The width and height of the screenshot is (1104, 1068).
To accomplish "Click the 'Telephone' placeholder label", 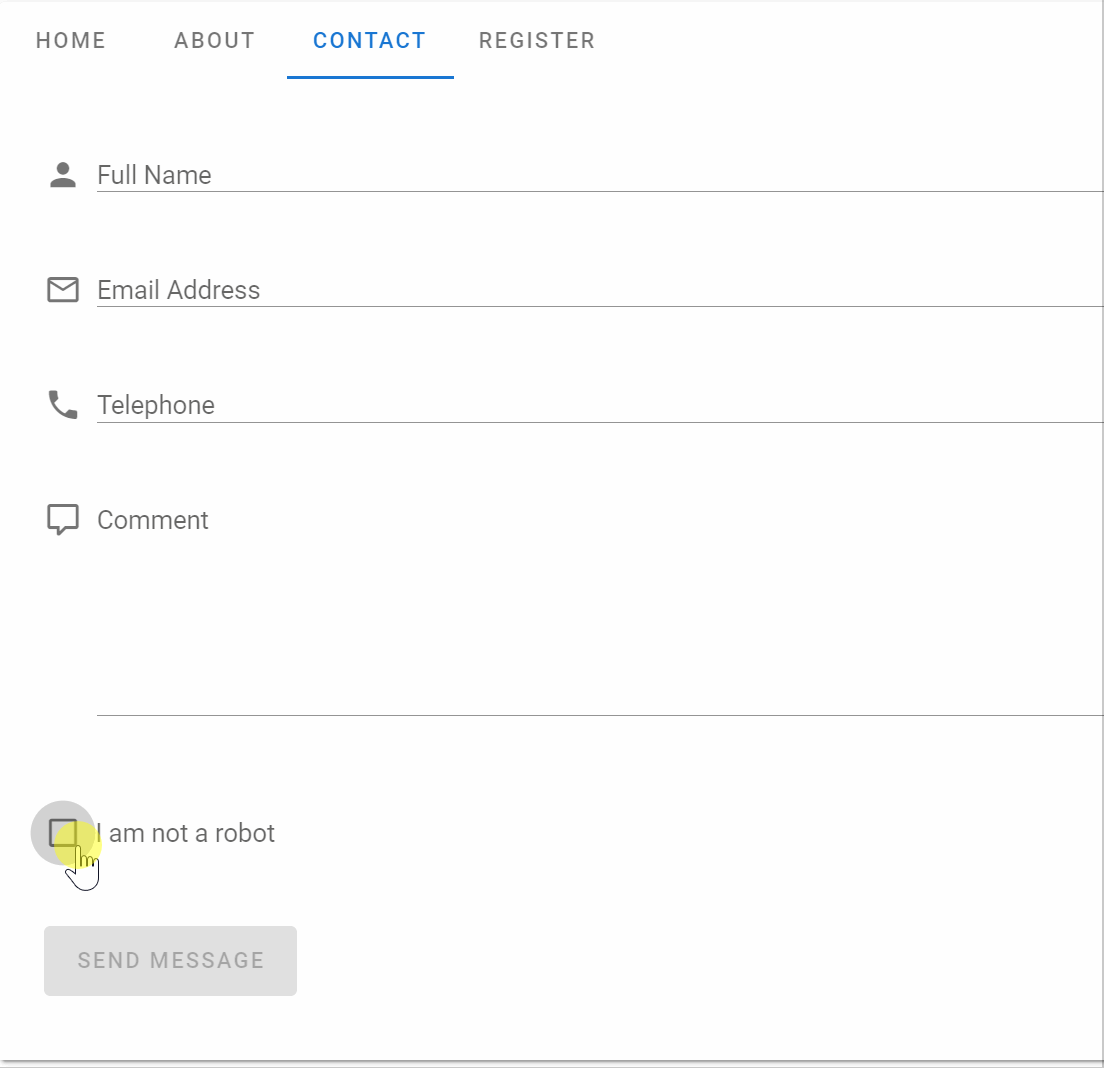I will tap(156, 405).
